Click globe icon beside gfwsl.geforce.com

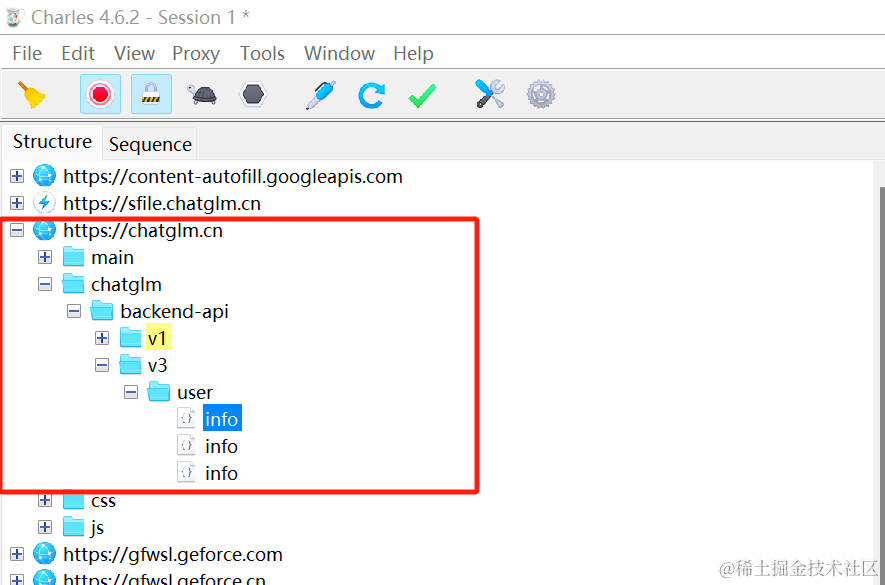point(44,555)
